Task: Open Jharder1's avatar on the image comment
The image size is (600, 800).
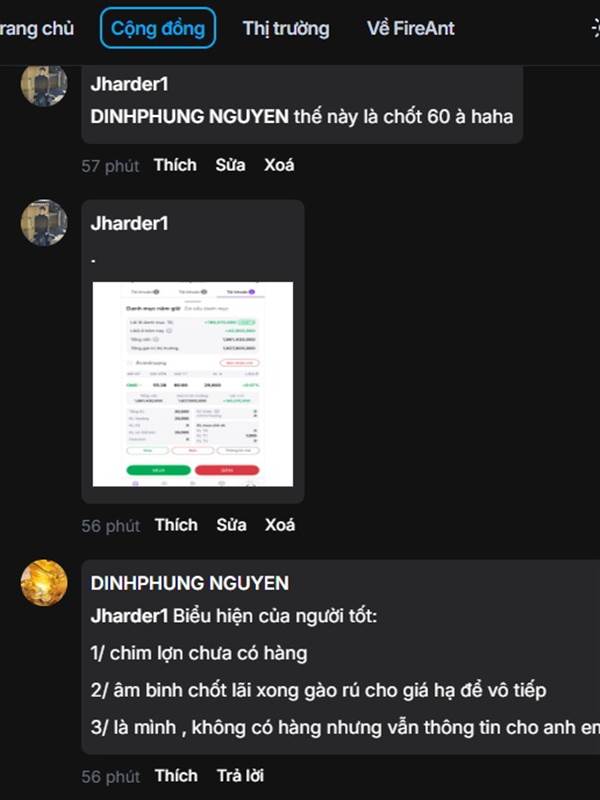Action: (44, 223)
